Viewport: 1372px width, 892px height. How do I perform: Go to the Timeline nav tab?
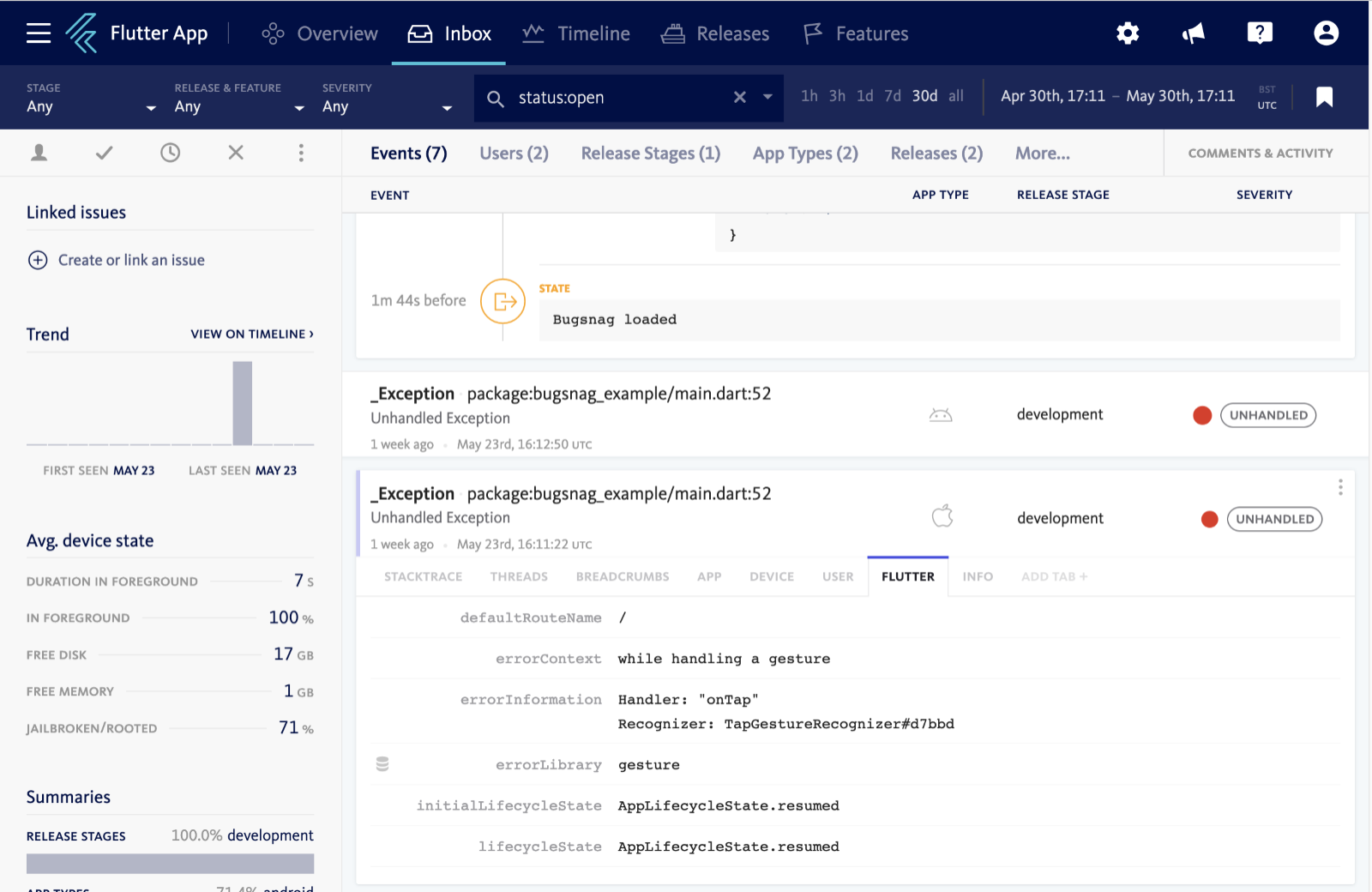(x=576, y=33)
